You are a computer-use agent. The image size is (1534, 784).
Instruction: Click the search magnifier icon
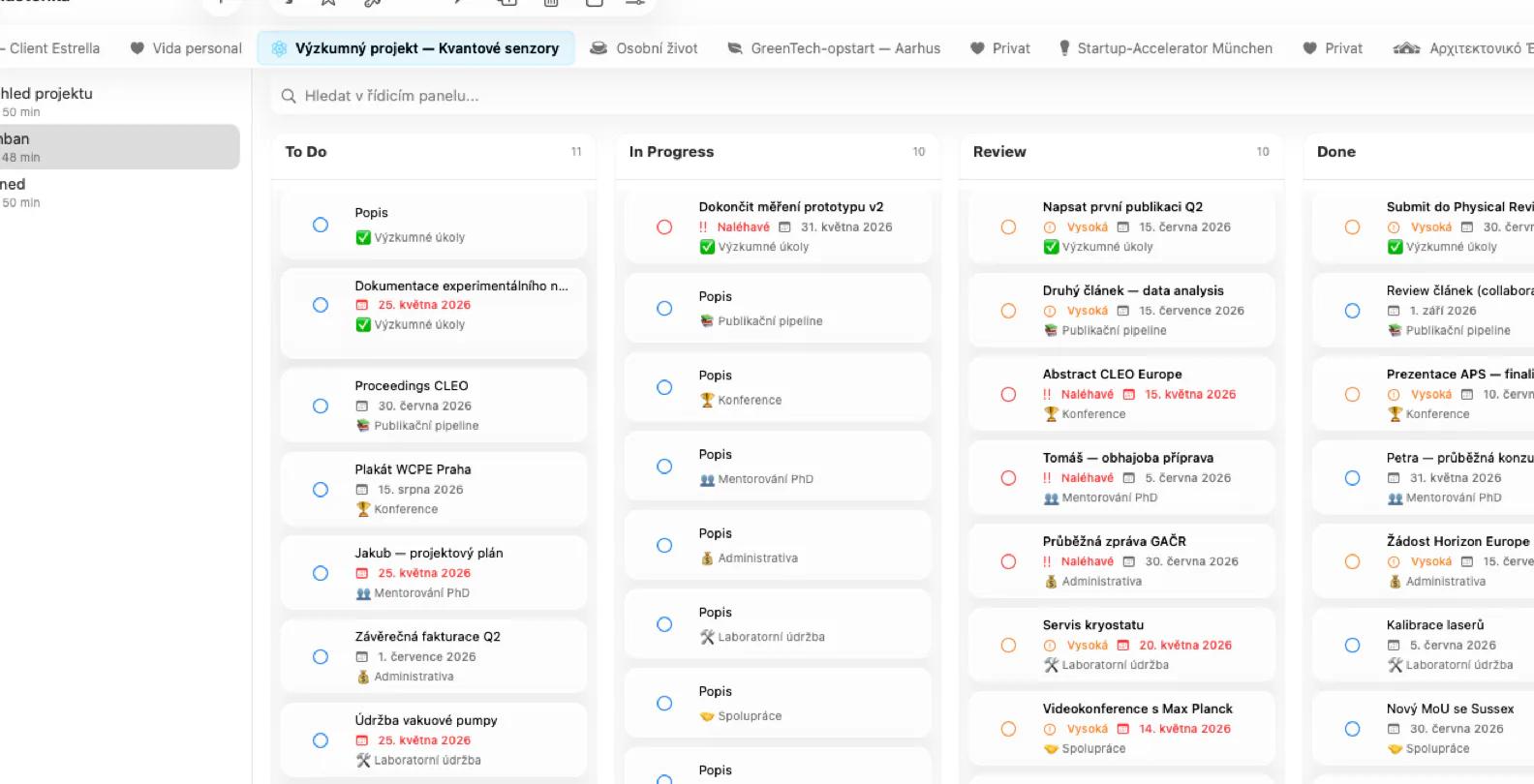[289, 96]
